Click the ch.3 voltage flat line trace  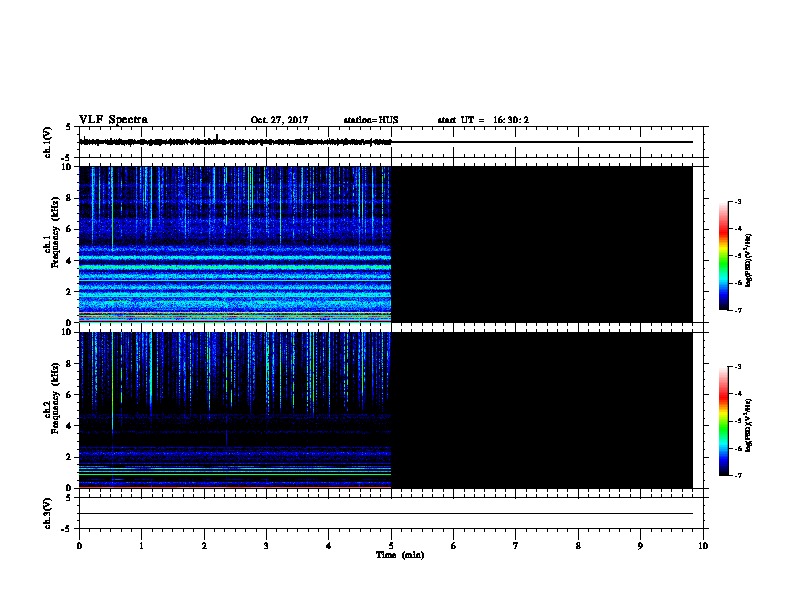pyautogui.click(x=386, y=514)
